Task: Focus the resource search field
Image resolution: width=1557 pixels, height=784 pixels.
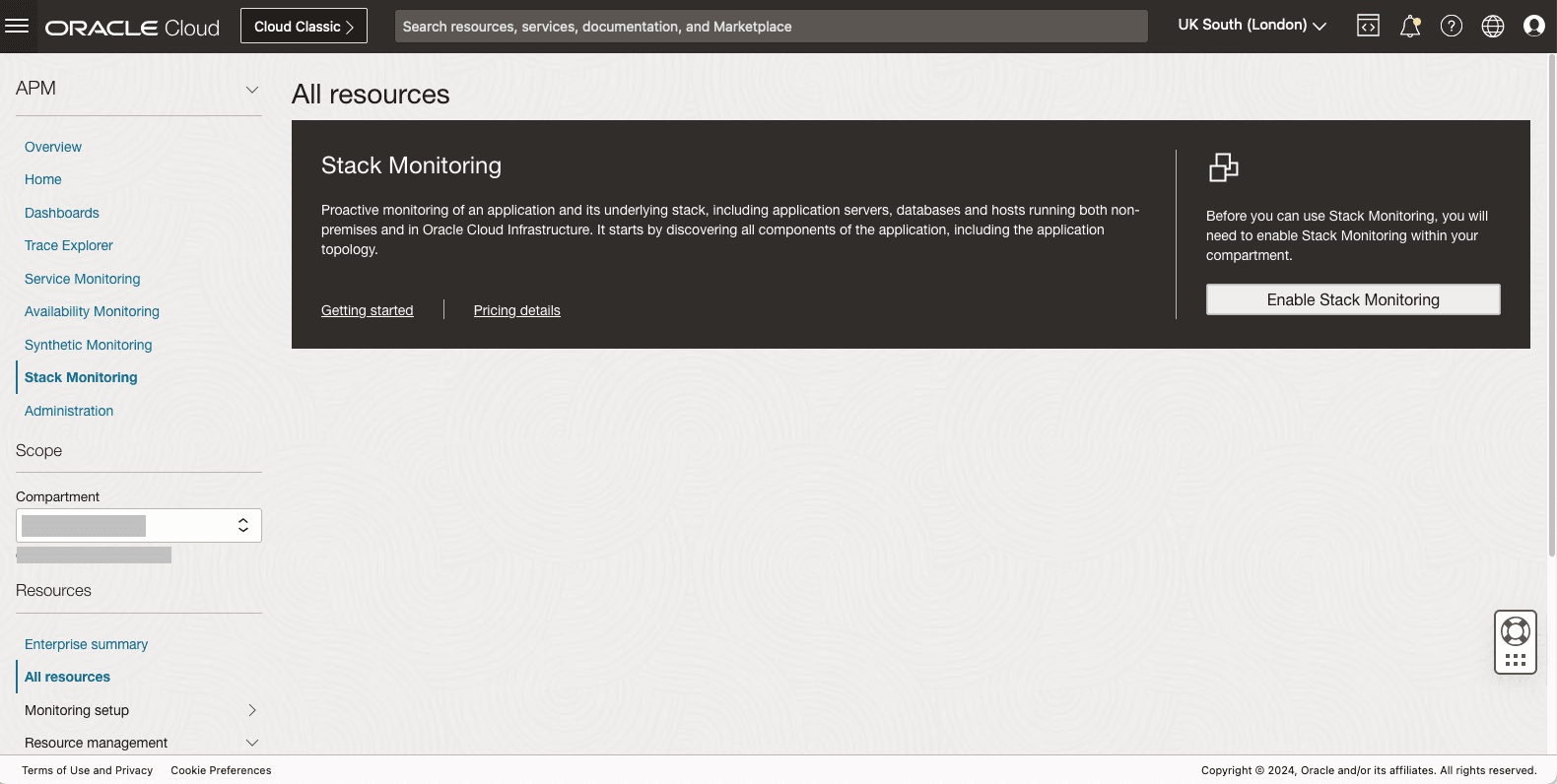Action: click(771, 27)
